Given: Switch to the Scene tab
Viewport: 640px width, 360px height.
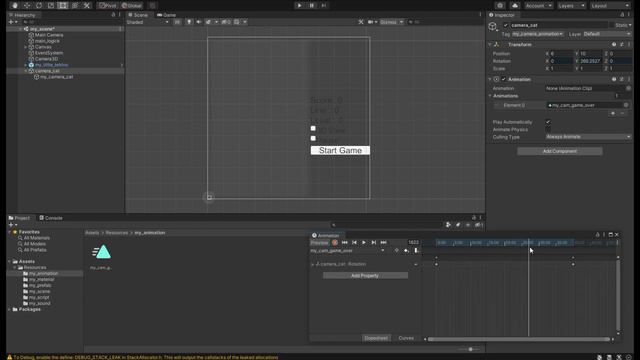Looking at the screenshot, I should (x=138, y=15).
